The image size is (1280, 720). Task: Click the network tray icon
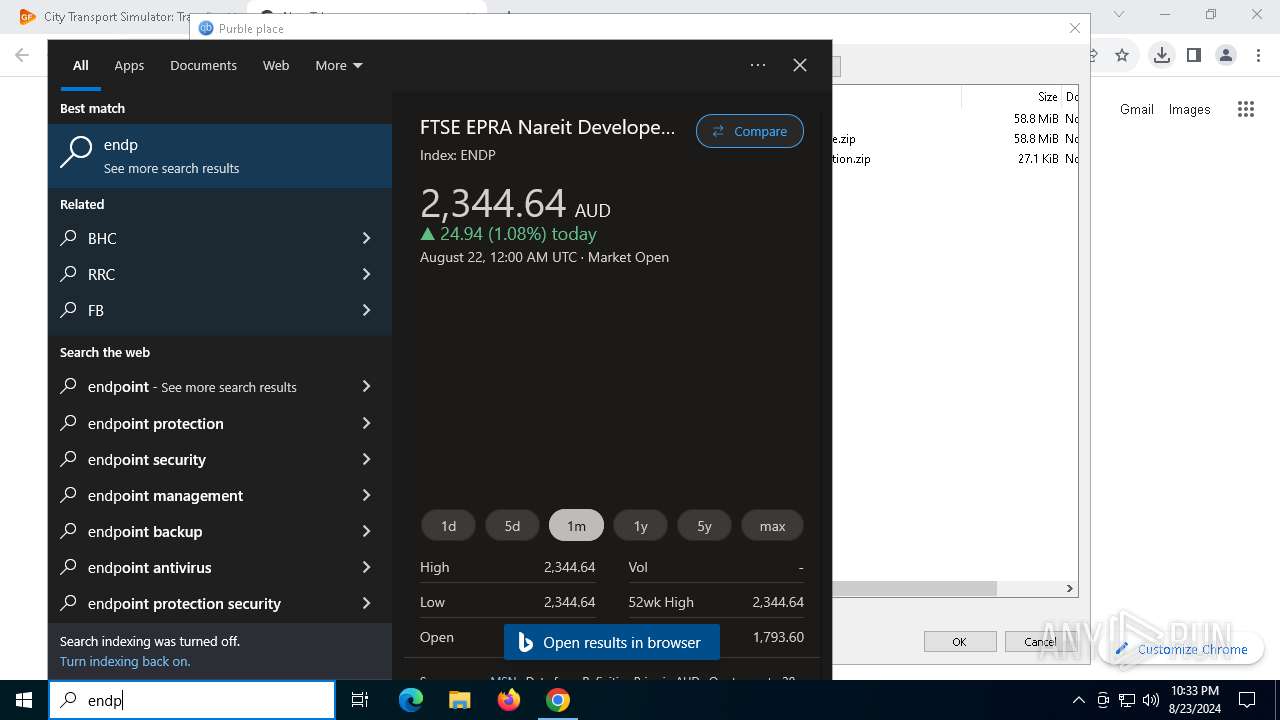(x=1127, y=700)
